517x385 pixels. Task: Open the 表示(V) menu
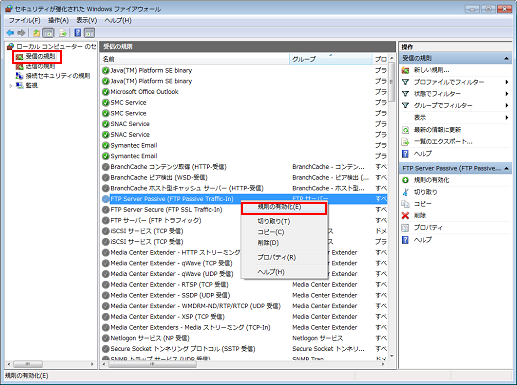click(x=87, y=20)
